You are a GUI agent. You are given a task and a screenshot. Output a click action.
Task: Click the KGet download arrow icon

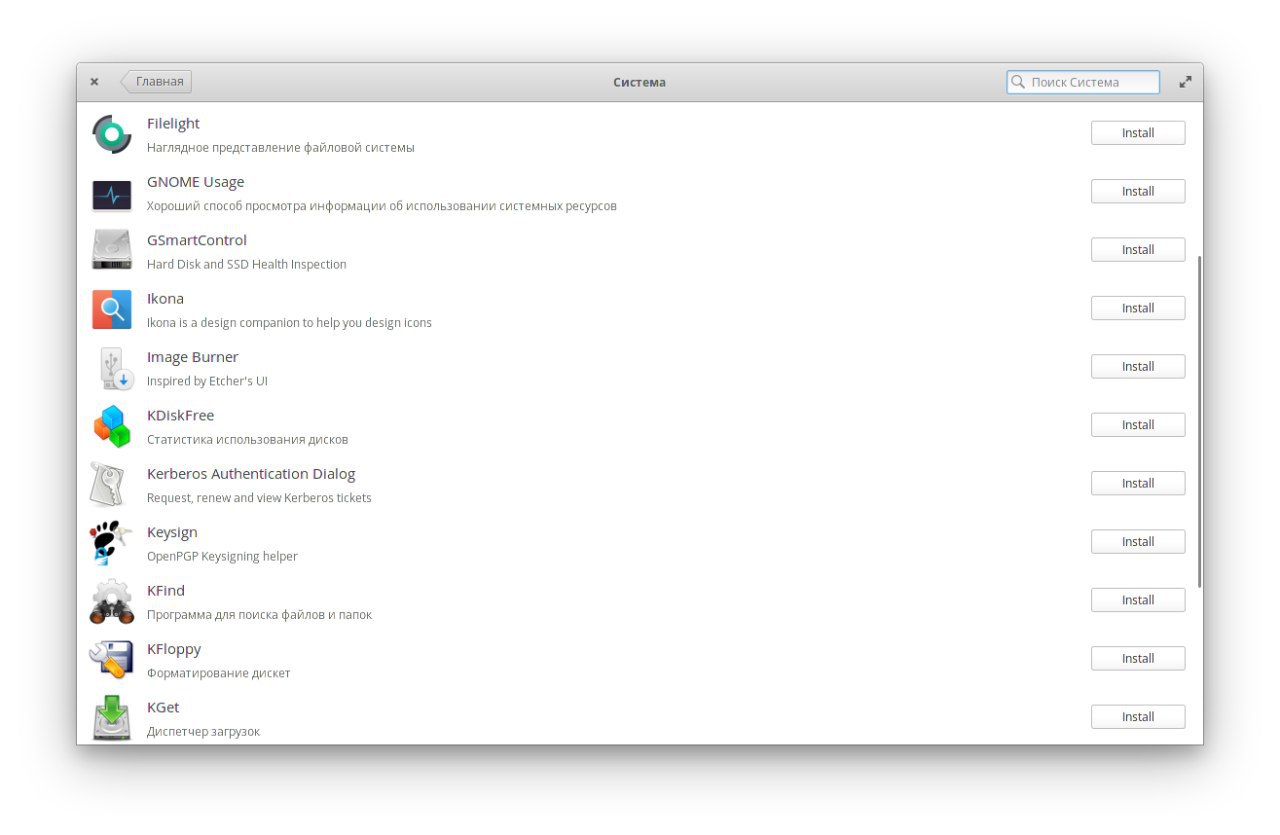click(112, 717)
